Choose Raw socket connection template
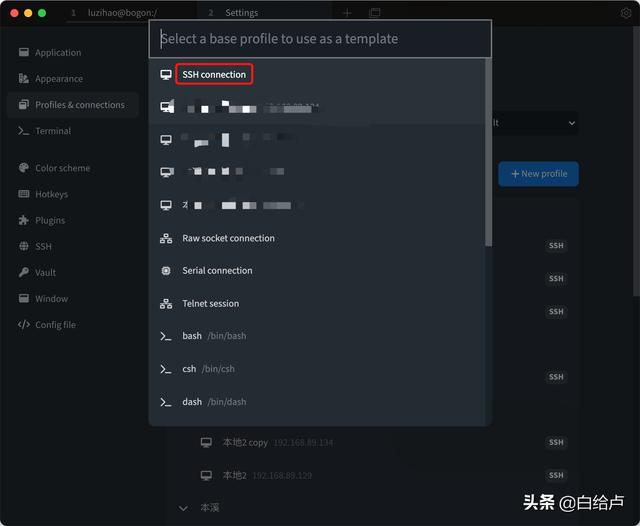 [317, 238]
